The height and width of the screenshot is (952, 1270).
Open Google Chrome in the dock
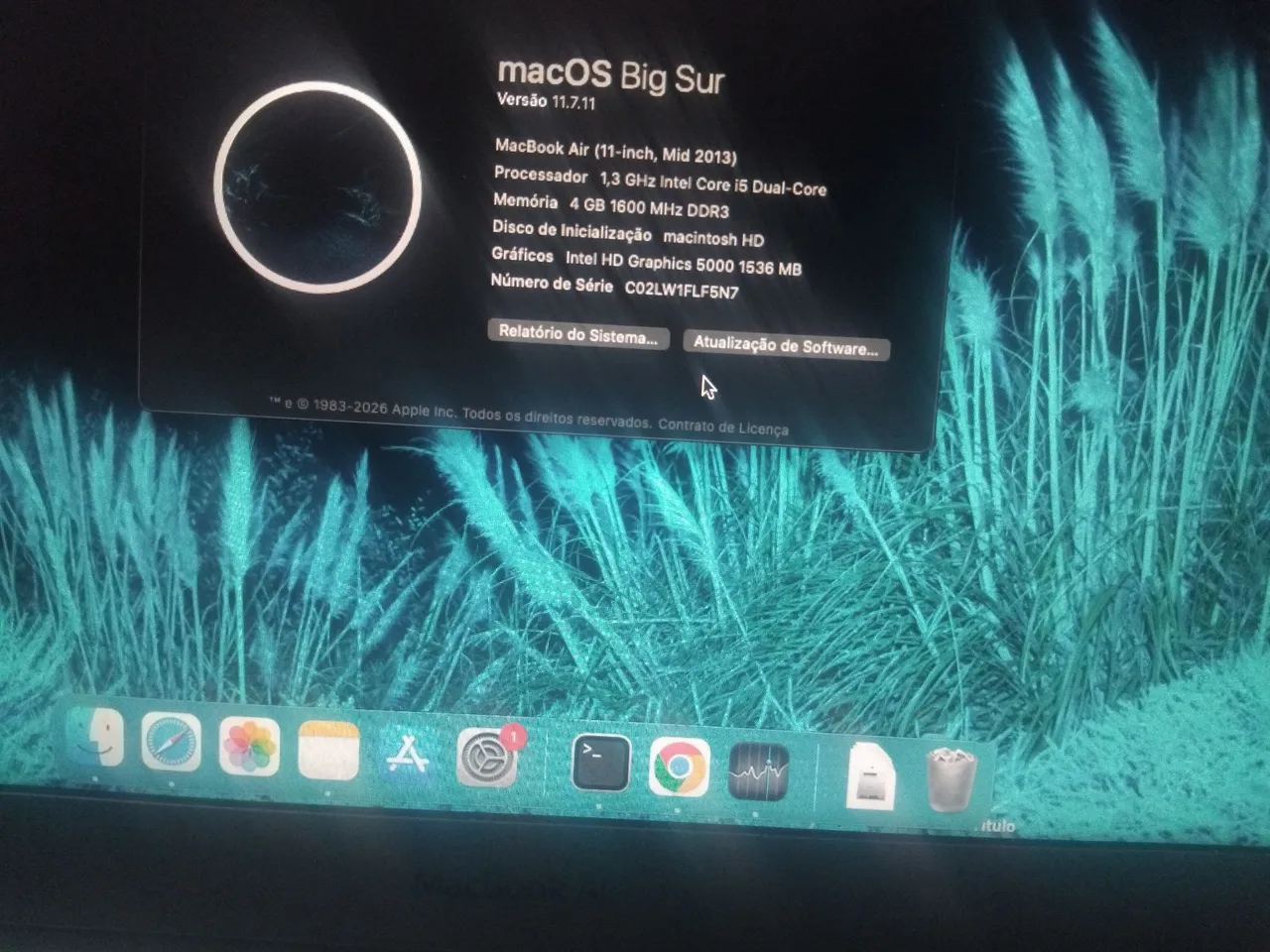tap(680, 768)
